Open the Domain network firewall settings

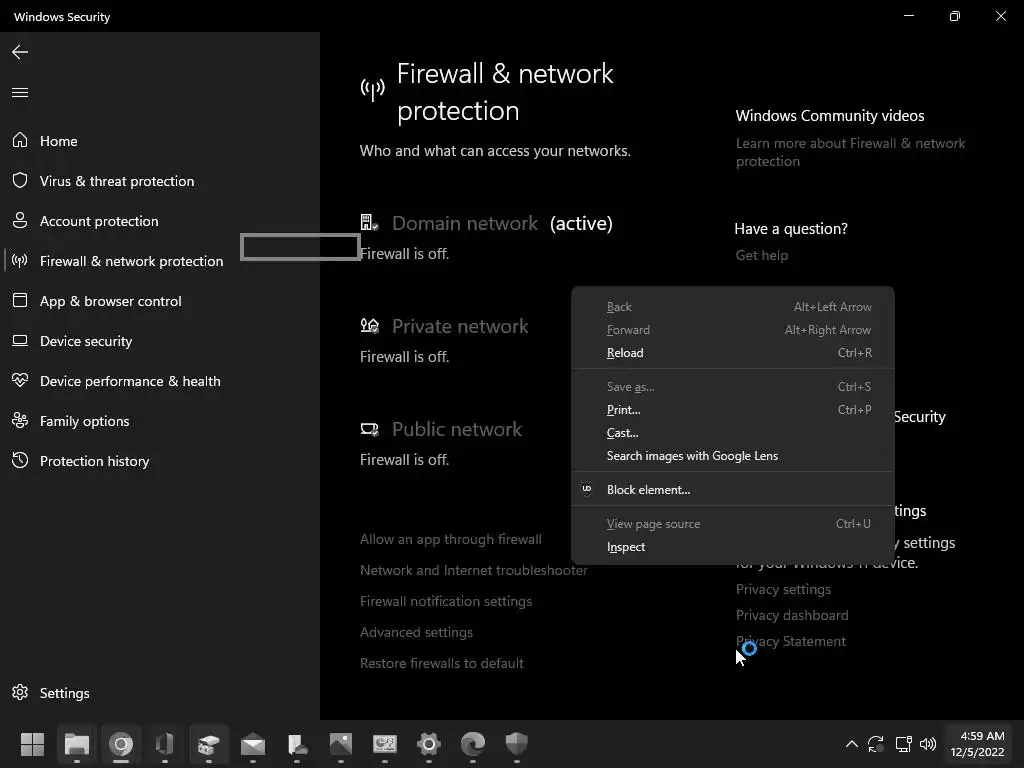[465, 223]
